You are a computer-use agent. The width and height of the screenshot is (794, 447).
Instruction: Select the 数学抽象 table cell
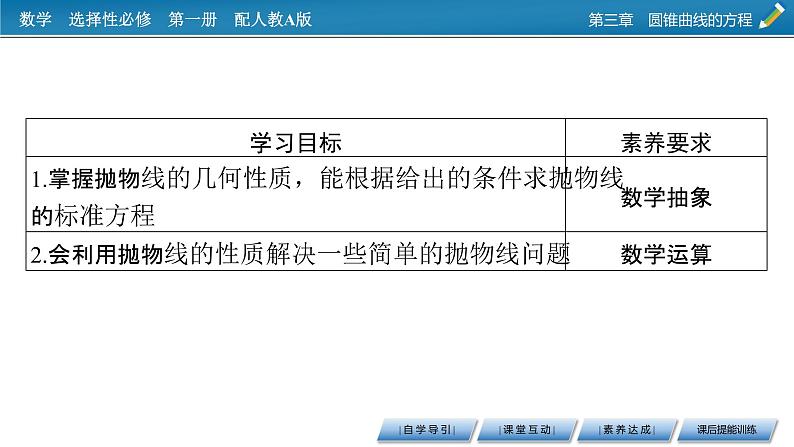(666, 198)
